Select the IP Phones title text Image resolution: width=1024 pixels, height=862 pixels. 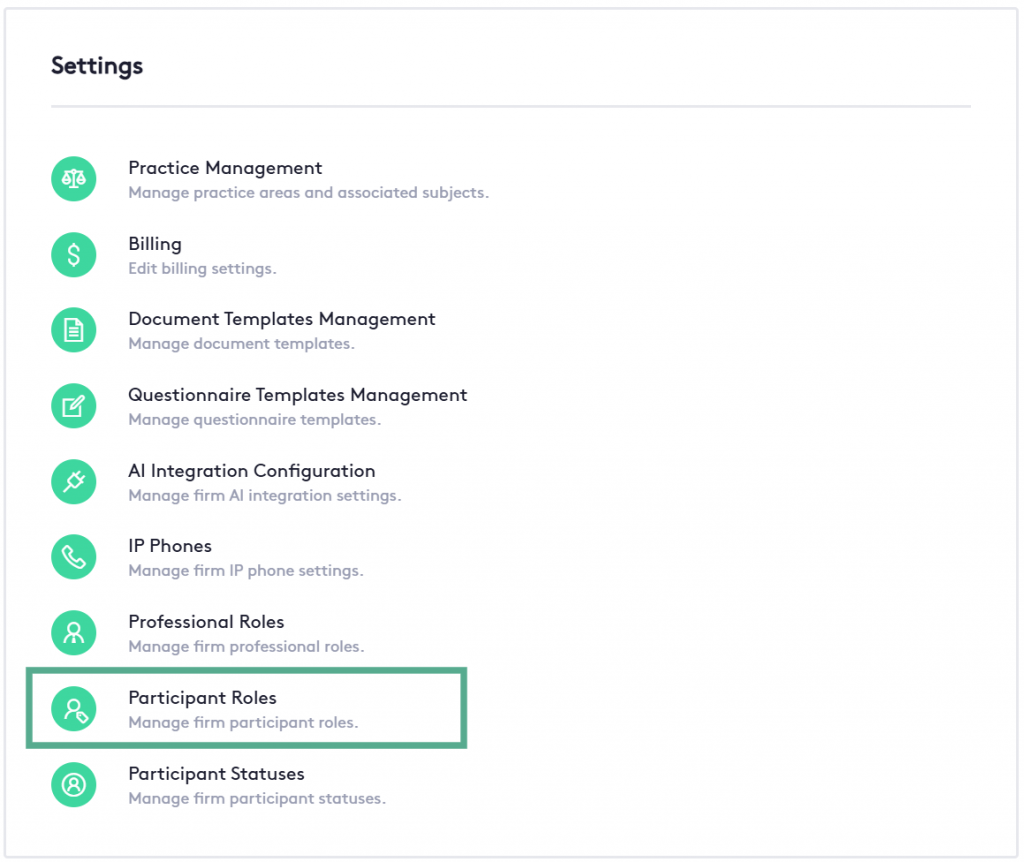click(x=170, y=546)
